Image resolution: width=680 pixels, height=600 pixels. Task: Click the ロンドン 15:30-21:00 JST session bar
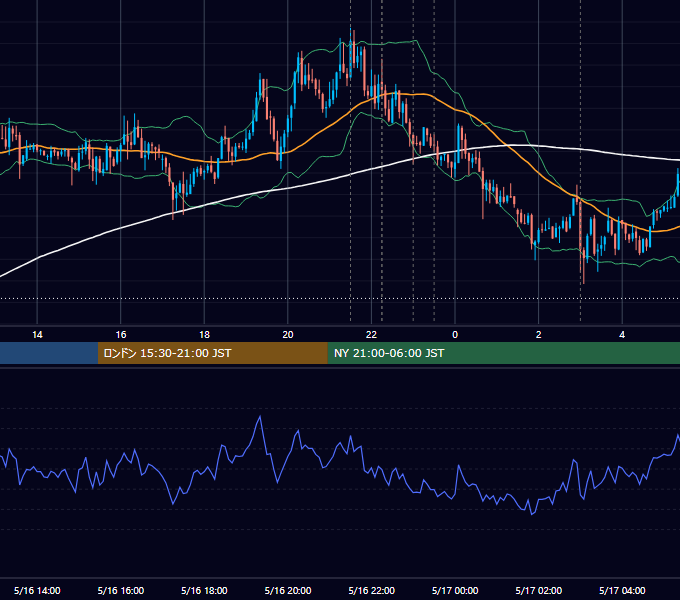tap(212, 353)
